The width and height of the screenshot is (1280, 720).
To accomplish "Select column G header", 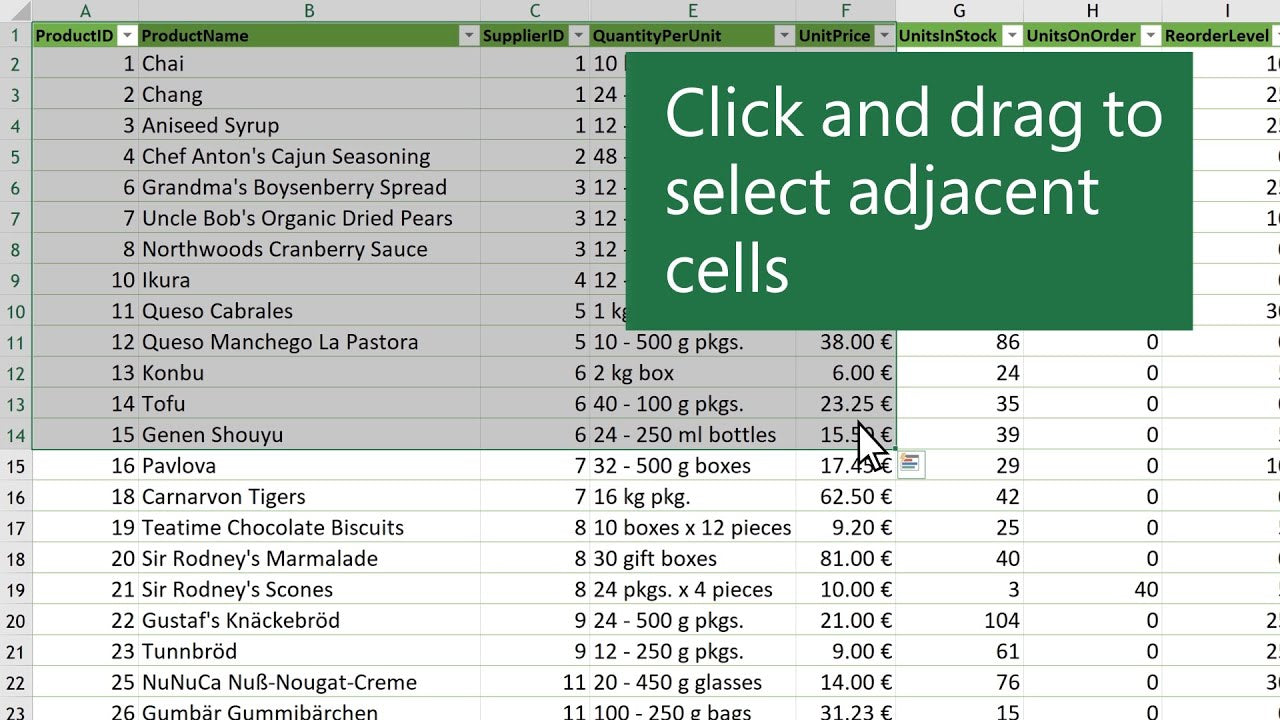I will (959, 11).
